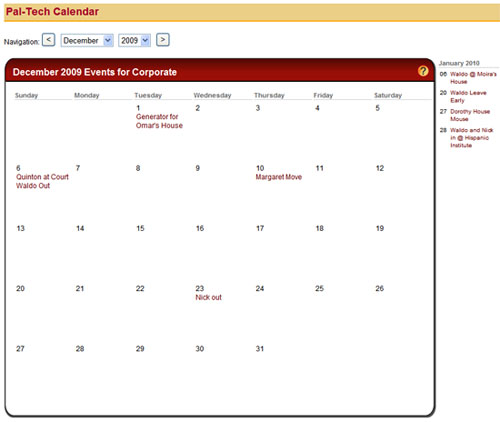Screen dimensions: 500x422
Task: Click the orange help question mark icon
Action: tap(423, 71)
